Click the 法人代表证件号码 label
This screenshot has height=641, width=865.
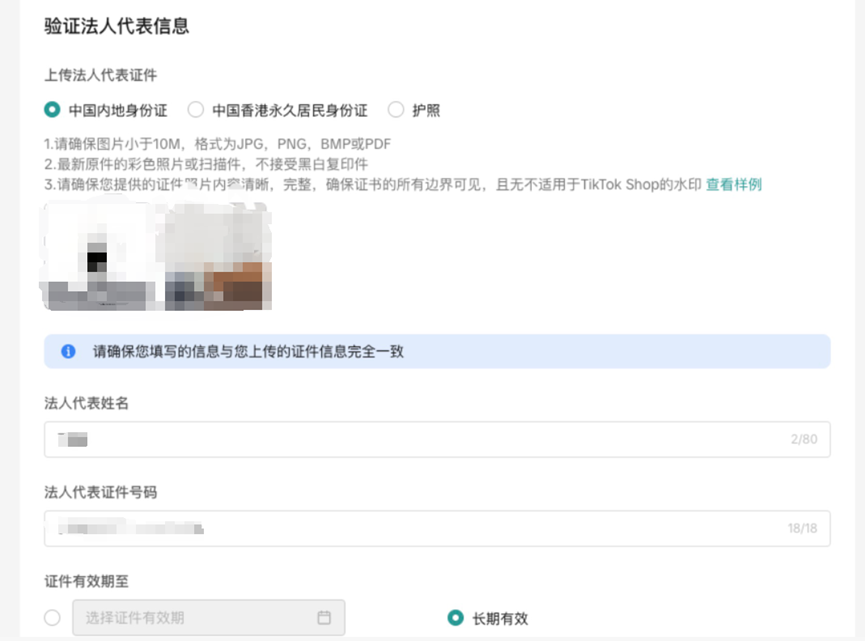[x=100, y=492]
